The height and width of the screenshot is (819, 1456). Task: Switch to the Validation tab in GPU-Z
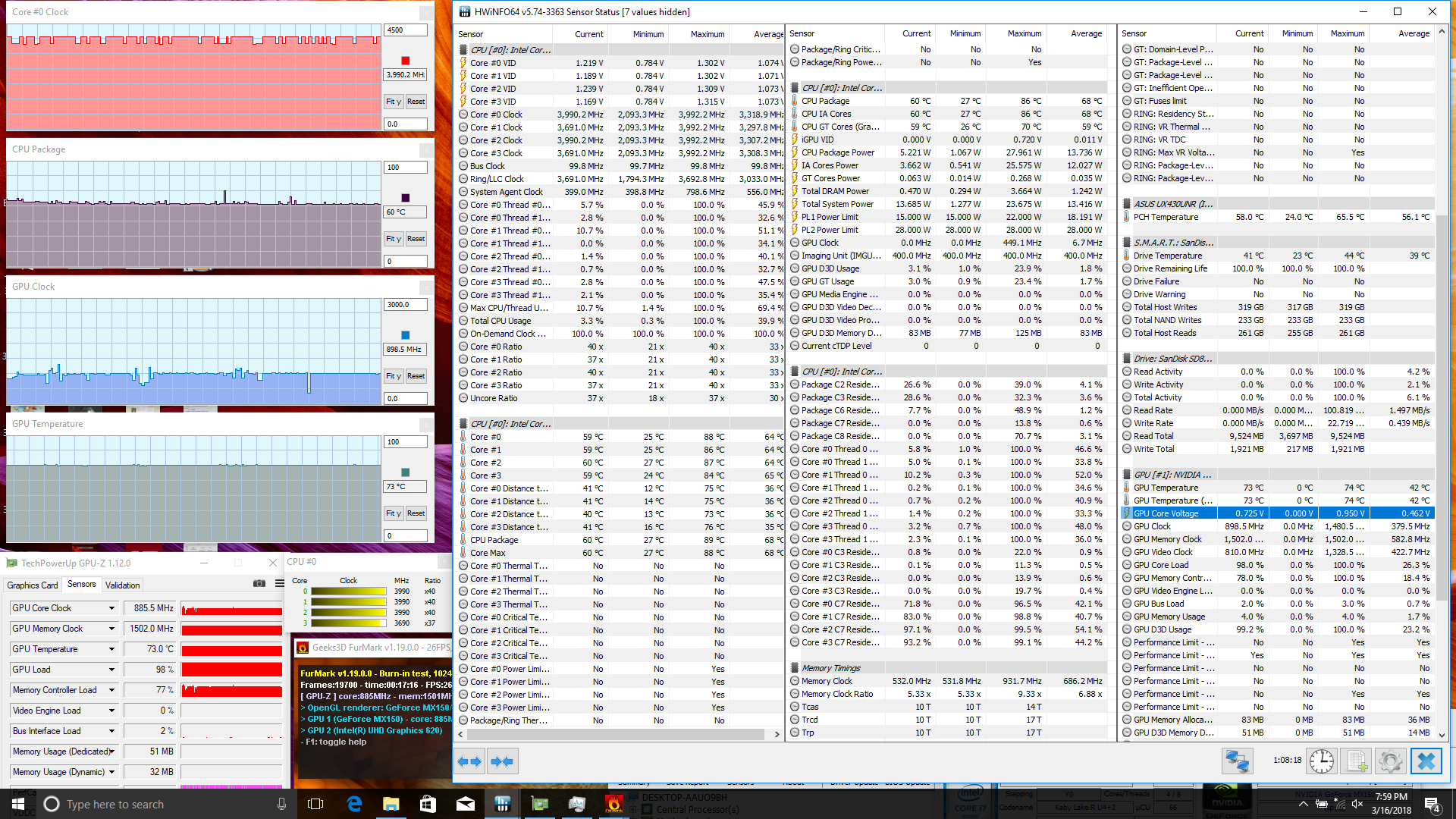(x=122, y=585)
